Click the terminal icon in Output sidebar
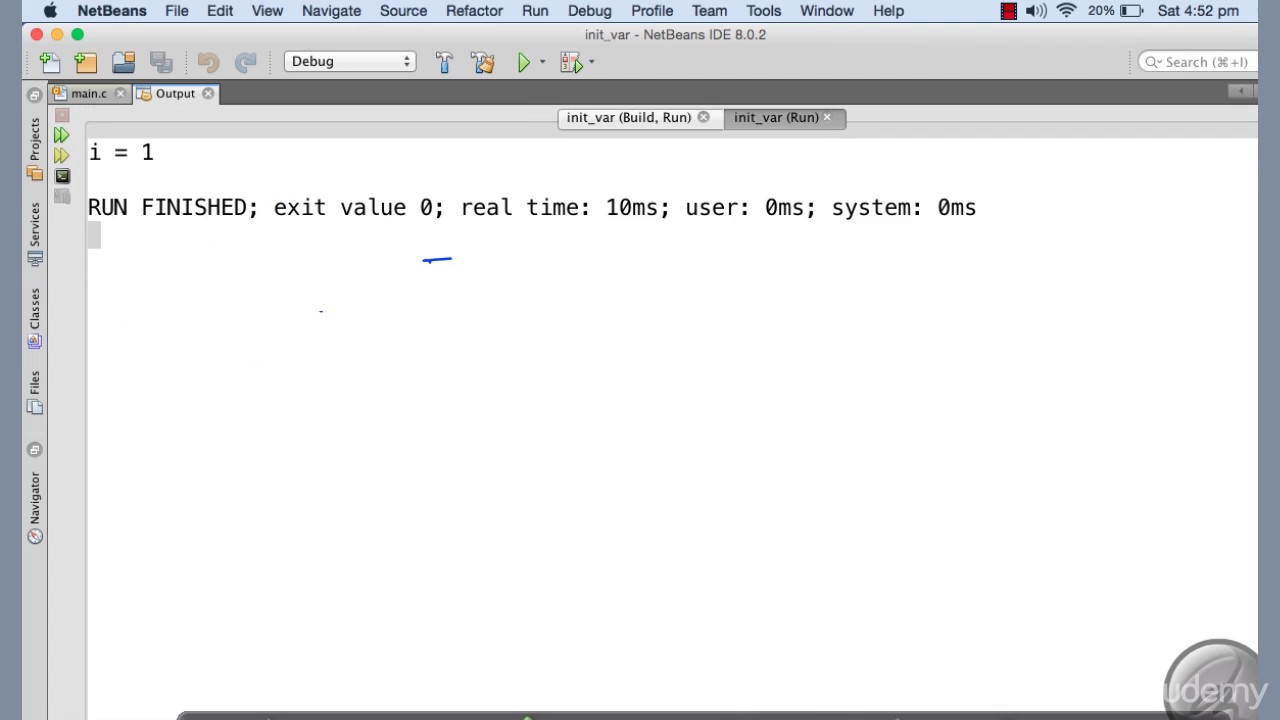Screen dimensions: 1280x720 tap(62, 176)
